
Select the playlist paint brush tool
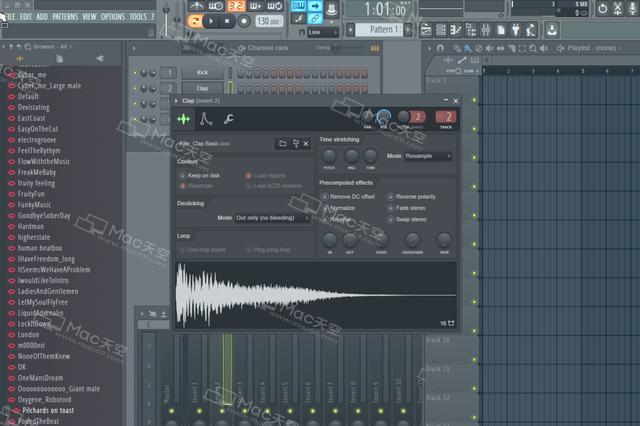click(x=467, y=48)
